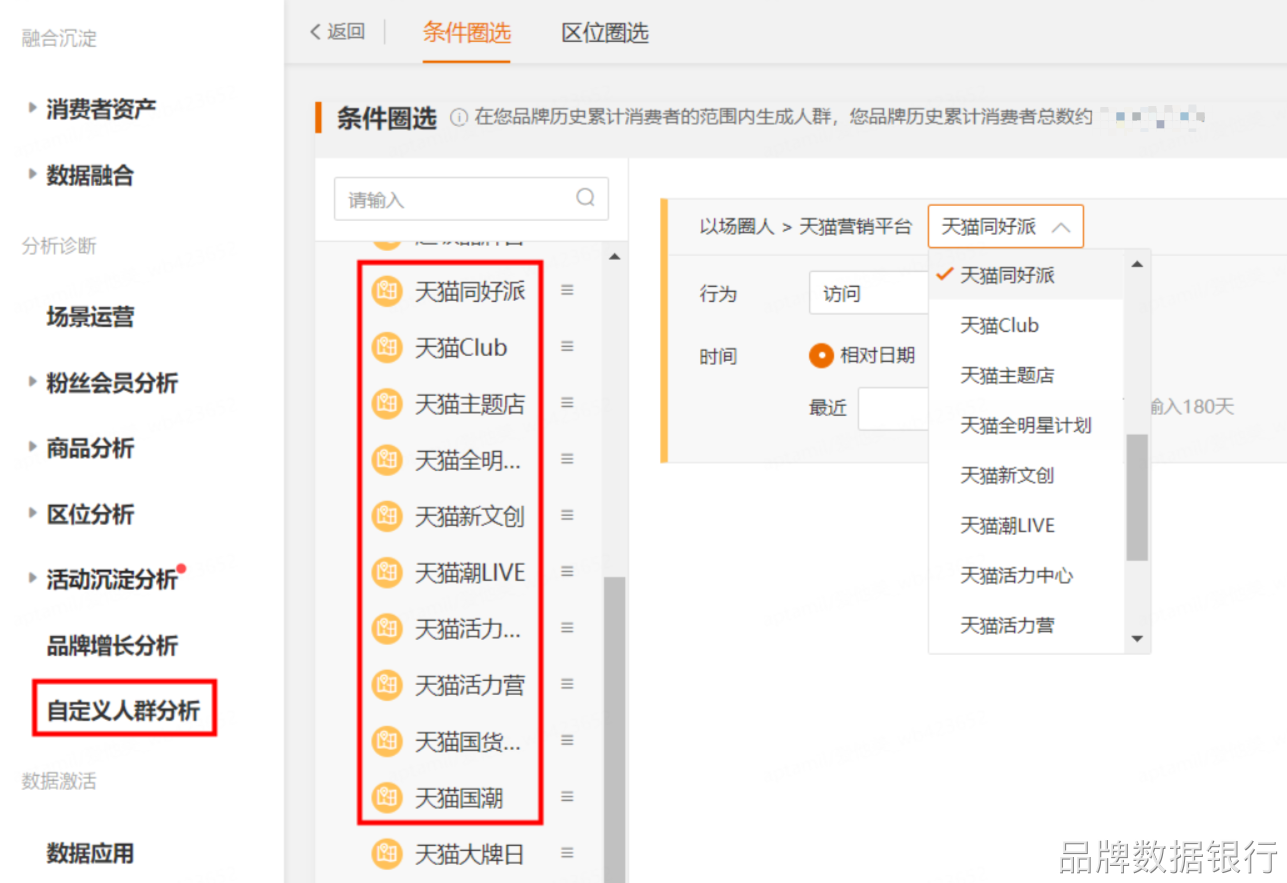Choose 天猫全明星计划 option in the dropdown list
Image resolution: width=1287 pixels, height=883 pixels.
pos(1026,425)
